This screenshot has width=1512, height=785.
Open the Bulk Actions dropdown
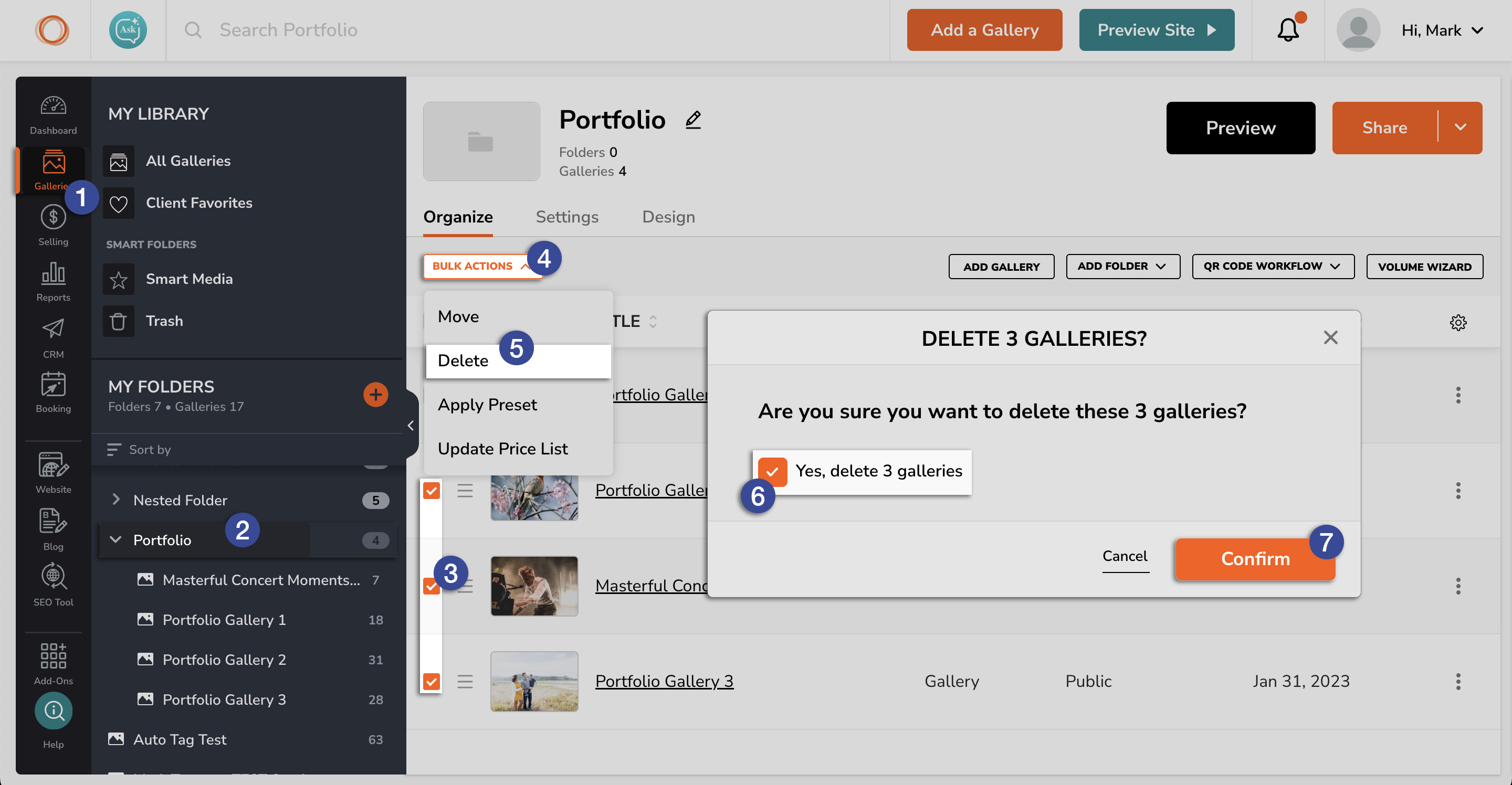[x=481, y=267]
